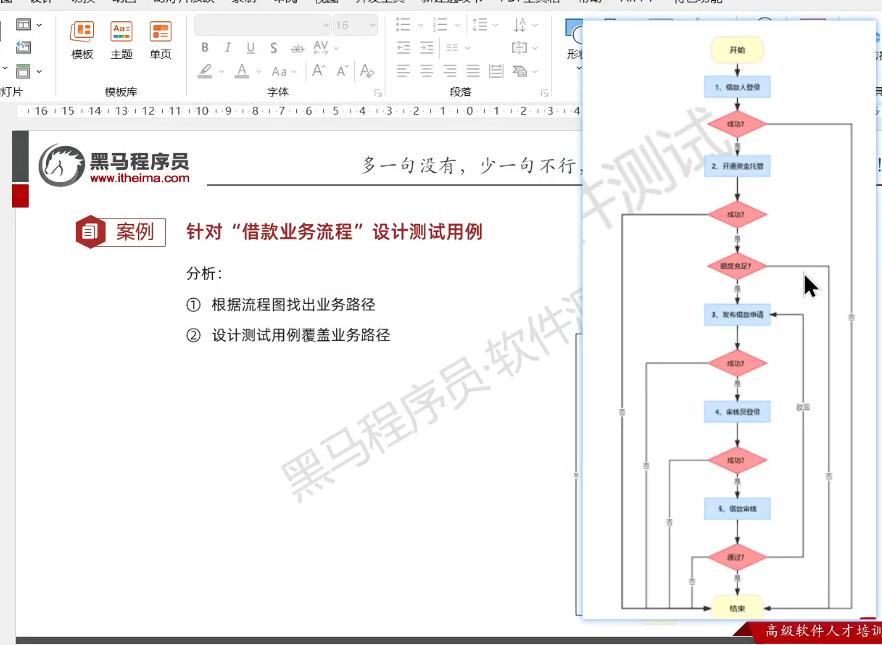Click the 结束 end node in the flowchart
Image resolution: width=882 pixels, height=645 pixels.
point(737,608)
